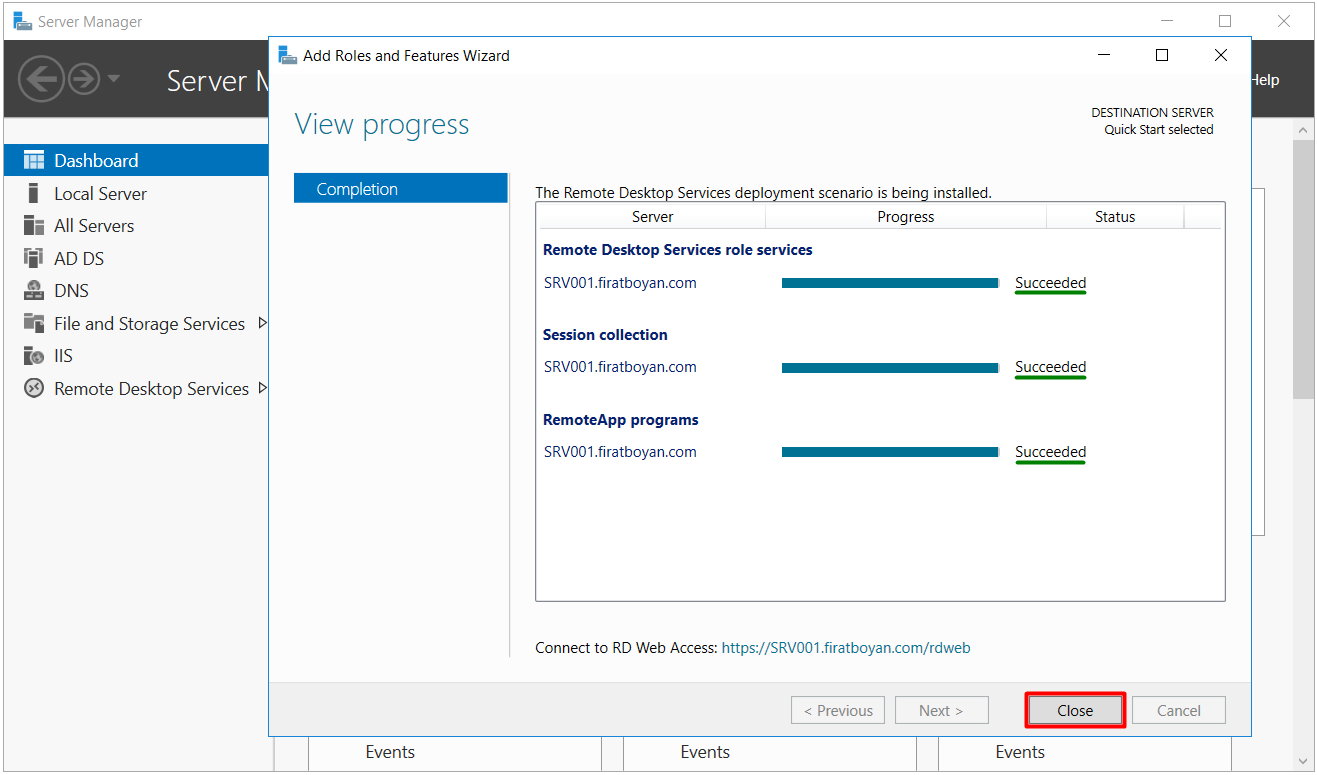The height and width of the screenshot is (775, 1317).
Task: Click the role services progress bar
Action: [x=890, y=283]
